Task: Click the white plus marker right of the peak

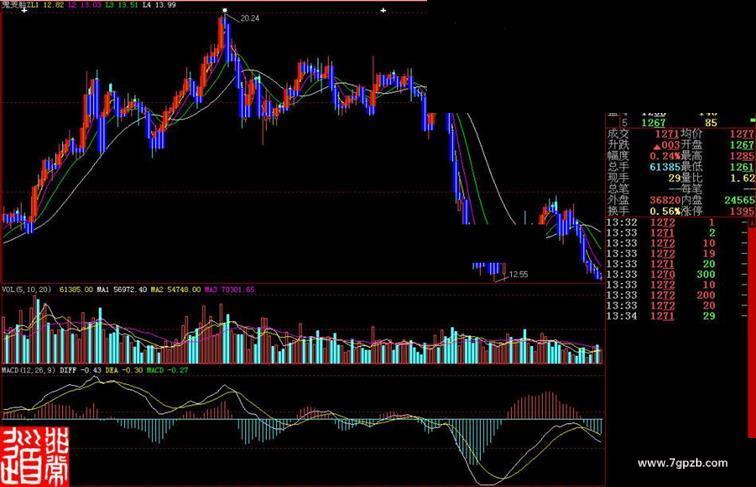Action: [383, 10]
